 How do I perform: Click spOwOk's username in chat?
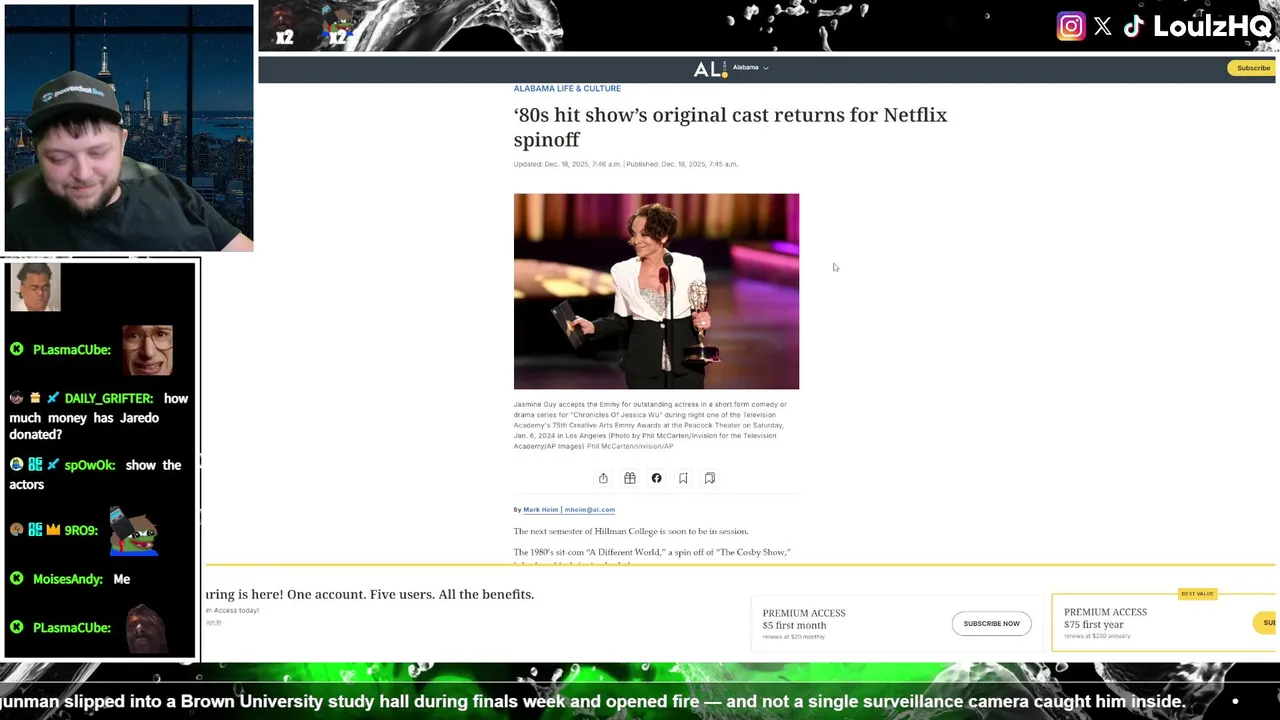coord(90,465)
